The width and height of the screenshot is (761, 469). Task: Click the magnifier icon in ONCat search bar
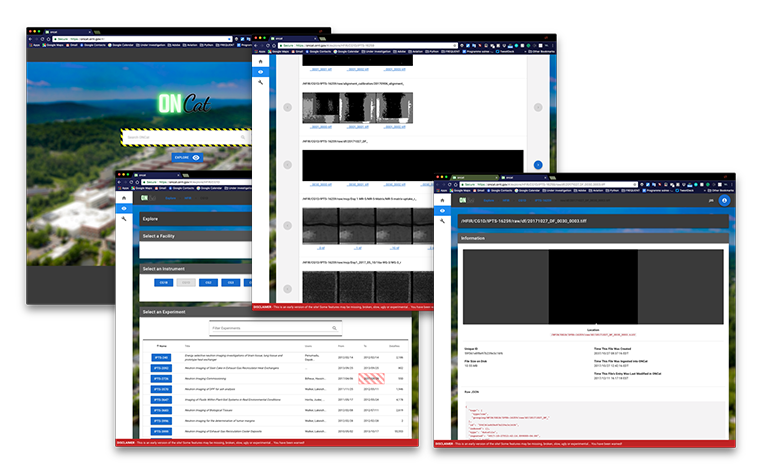[241, 137]
